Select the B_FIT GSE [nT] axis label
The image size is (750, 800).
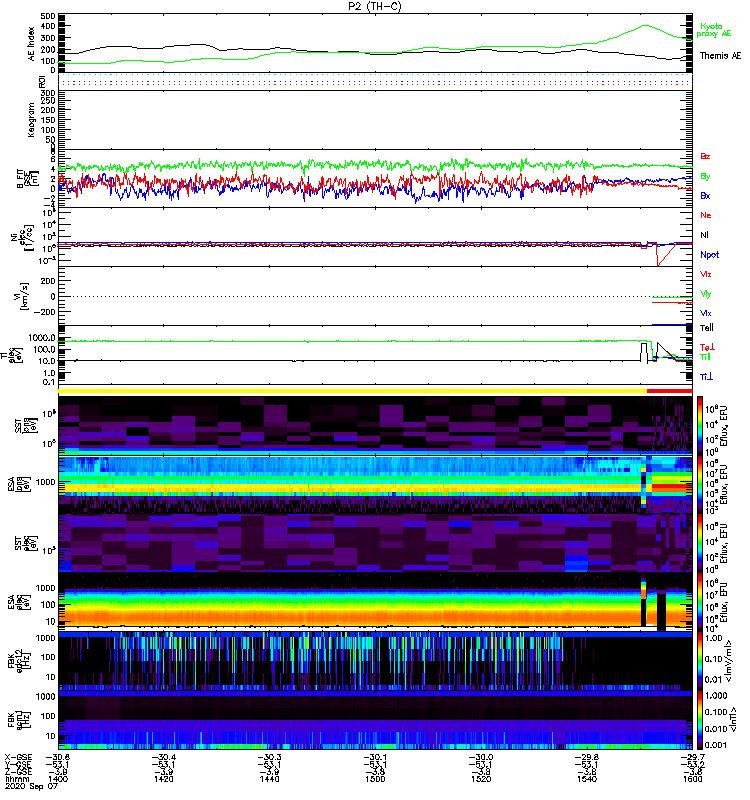coord(27,179)
